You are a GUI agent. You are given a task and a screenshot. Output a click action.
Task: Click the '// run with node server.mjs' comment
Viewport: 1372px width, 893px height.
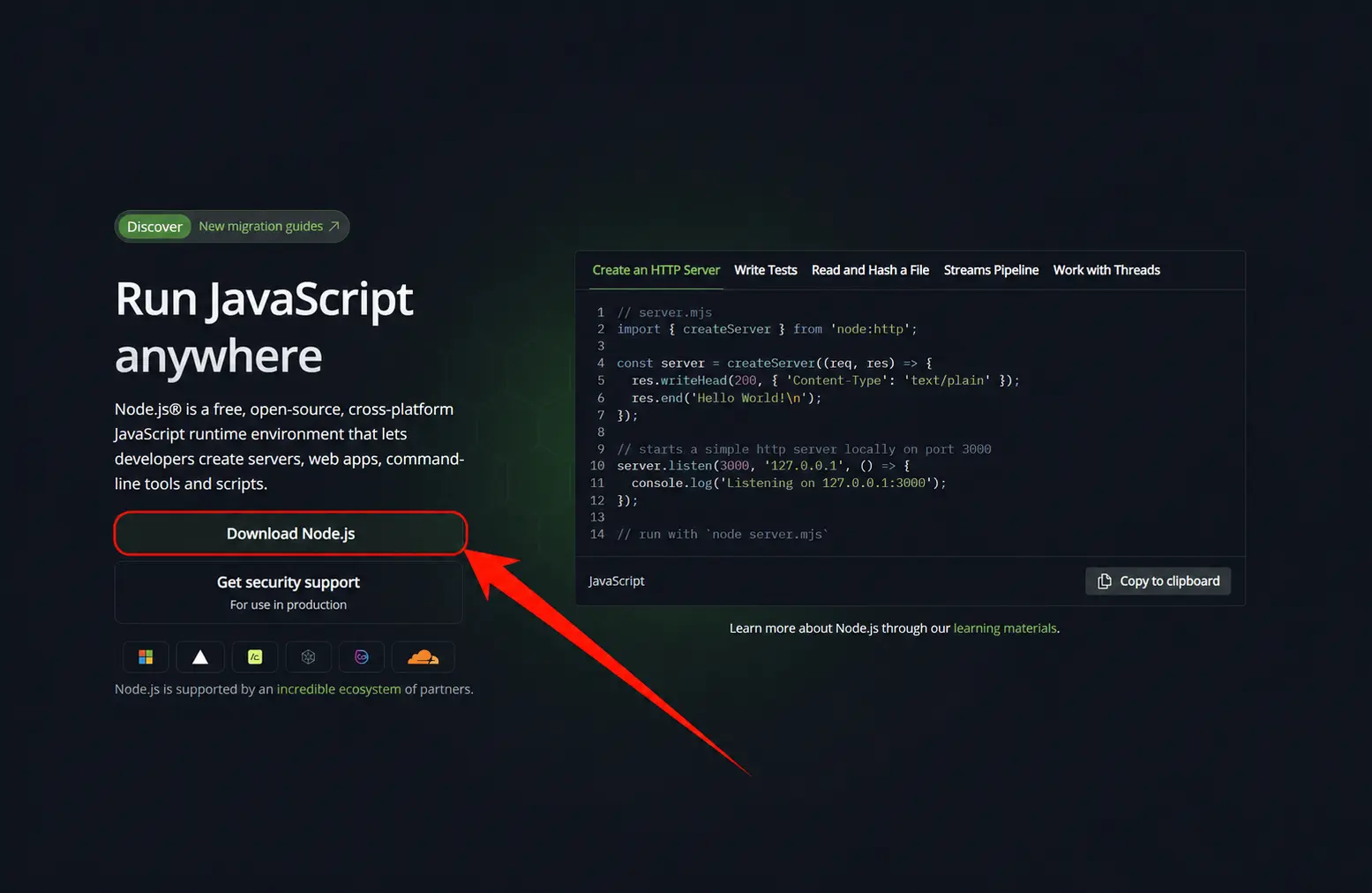723,534
